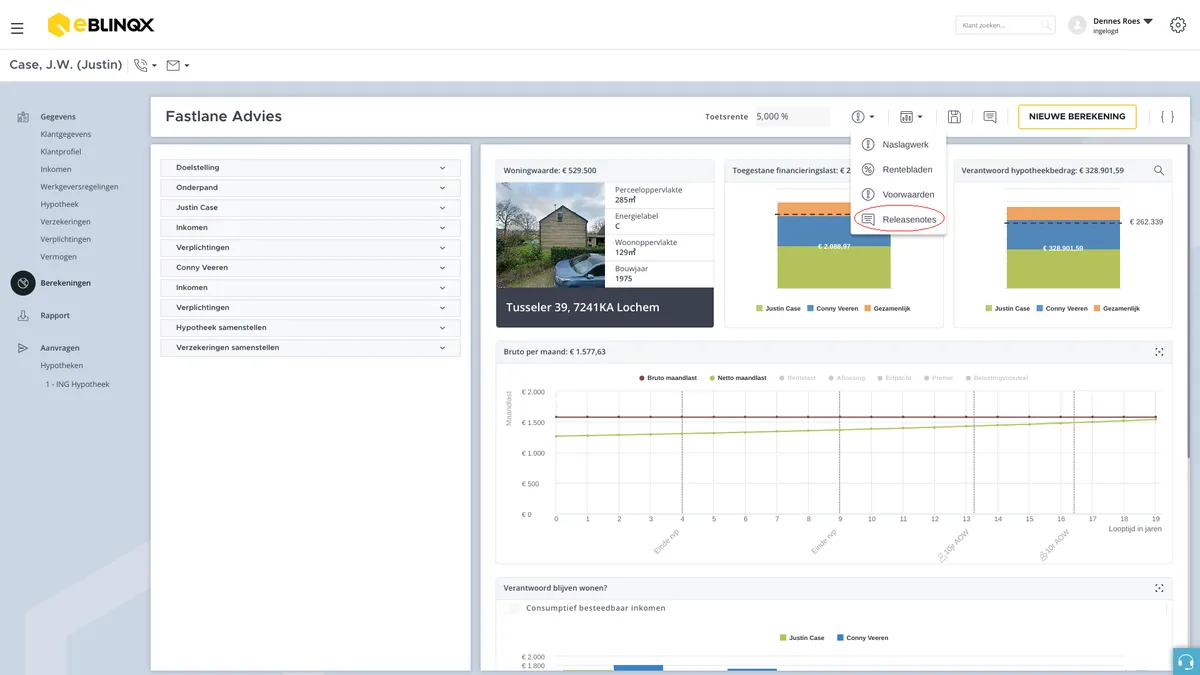Expand the Bruto per maand chart fullscreen

click(1159, 352)
